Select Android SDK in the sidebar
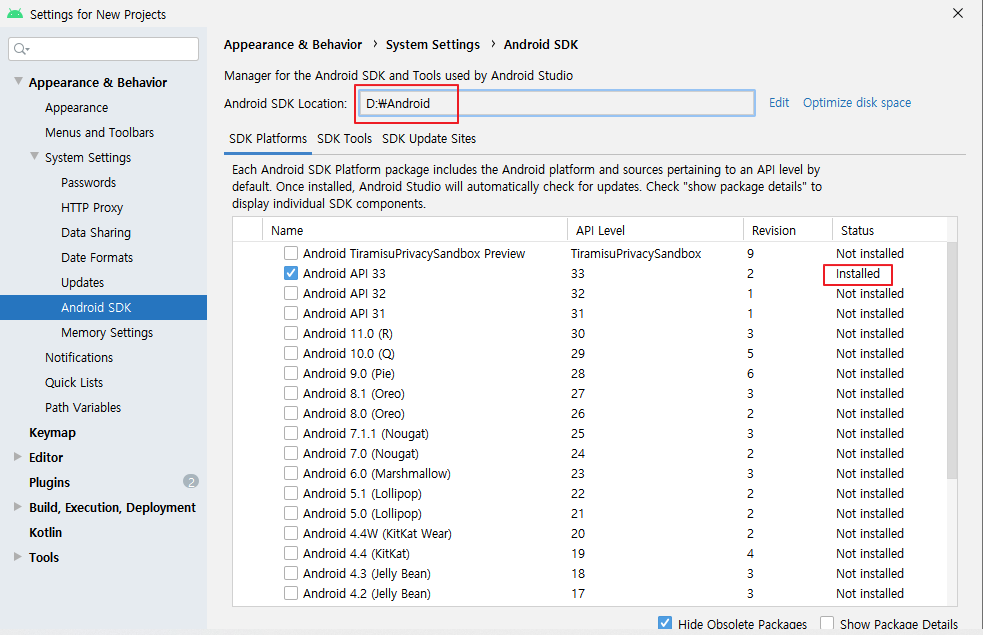This screenshot has width=983, height=635. (x=103, y=308)
